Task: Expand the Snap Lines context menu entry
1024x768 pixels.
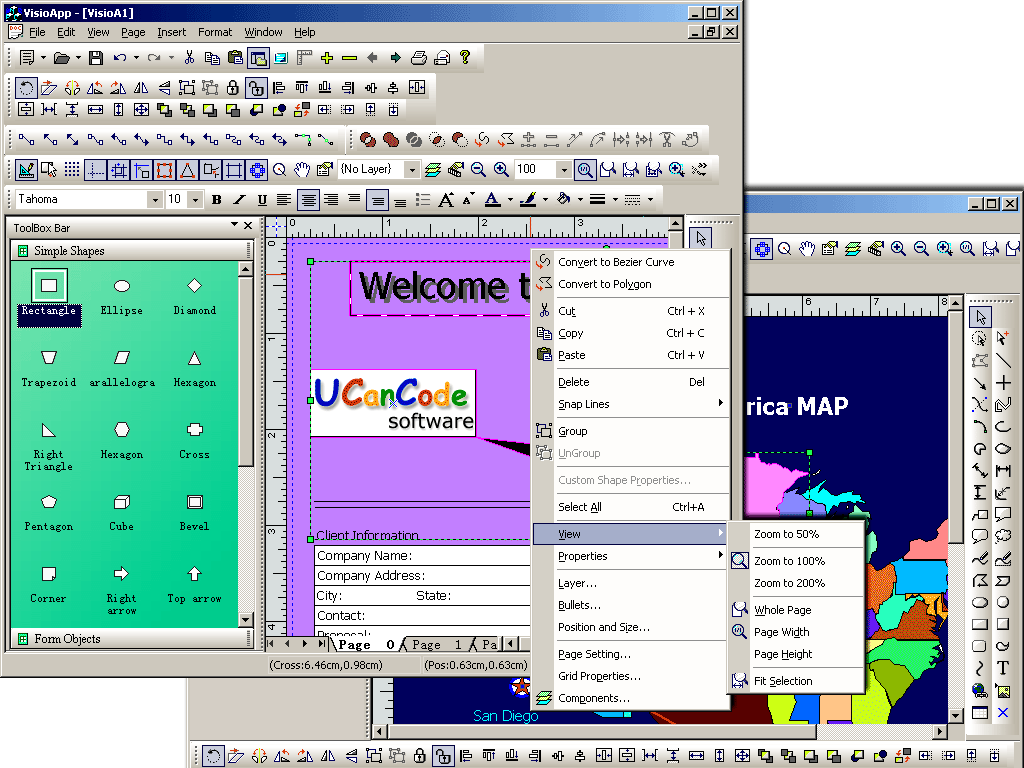Action: 584,404
